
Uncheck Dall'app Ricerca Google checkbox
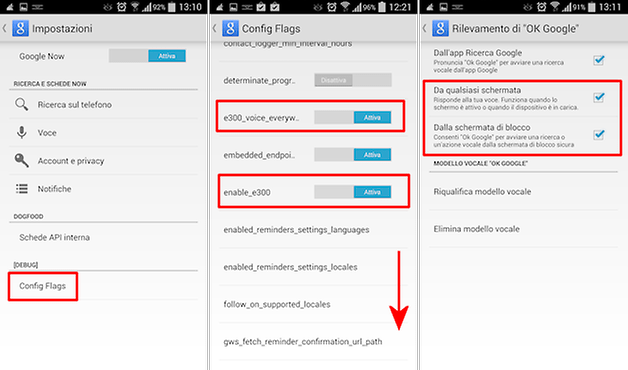[599, 60]
